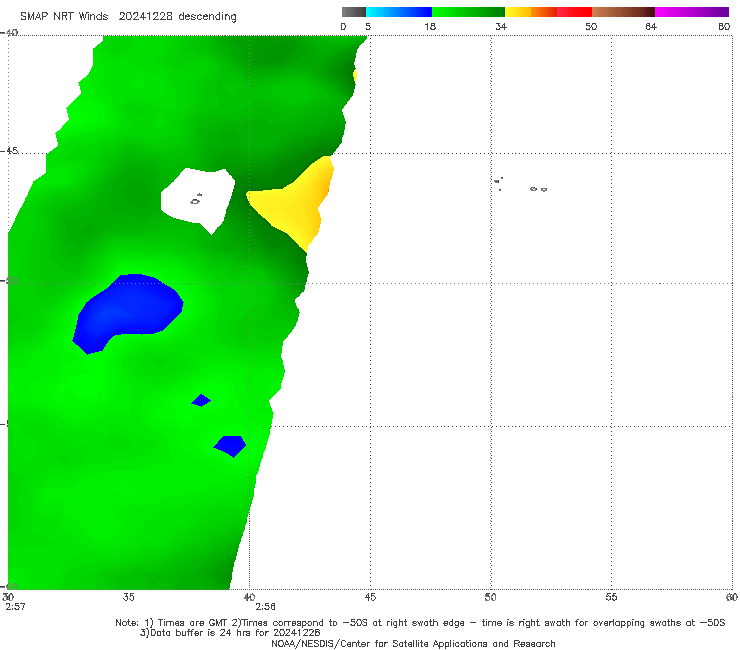Click the pair of islands near longitude 52
The image size is (740, 650).
pyautogui.click(x=538, y=189)
